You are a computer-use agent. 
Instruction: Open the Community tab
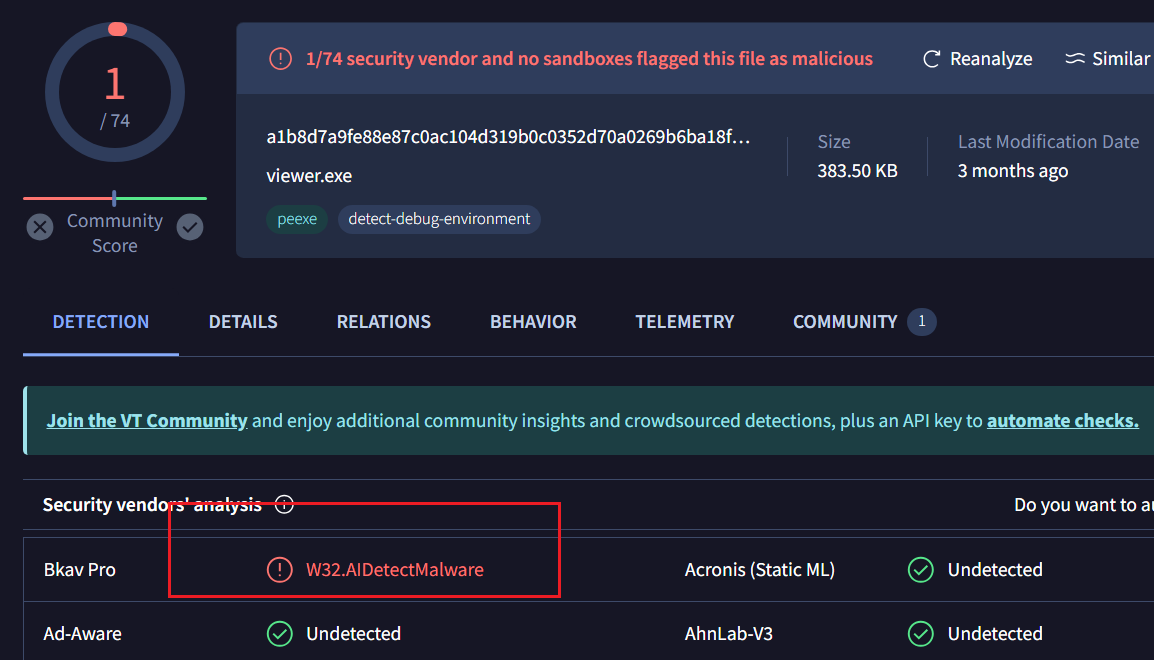(x=845, y=322)
